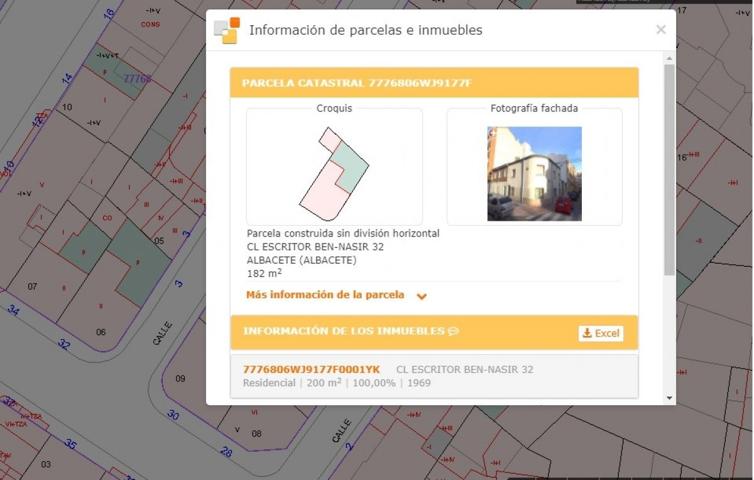This screenshot has width=754, height=480.
Task: Click the dialog's vertical scrollbar thumb
Action: [669, 170]
